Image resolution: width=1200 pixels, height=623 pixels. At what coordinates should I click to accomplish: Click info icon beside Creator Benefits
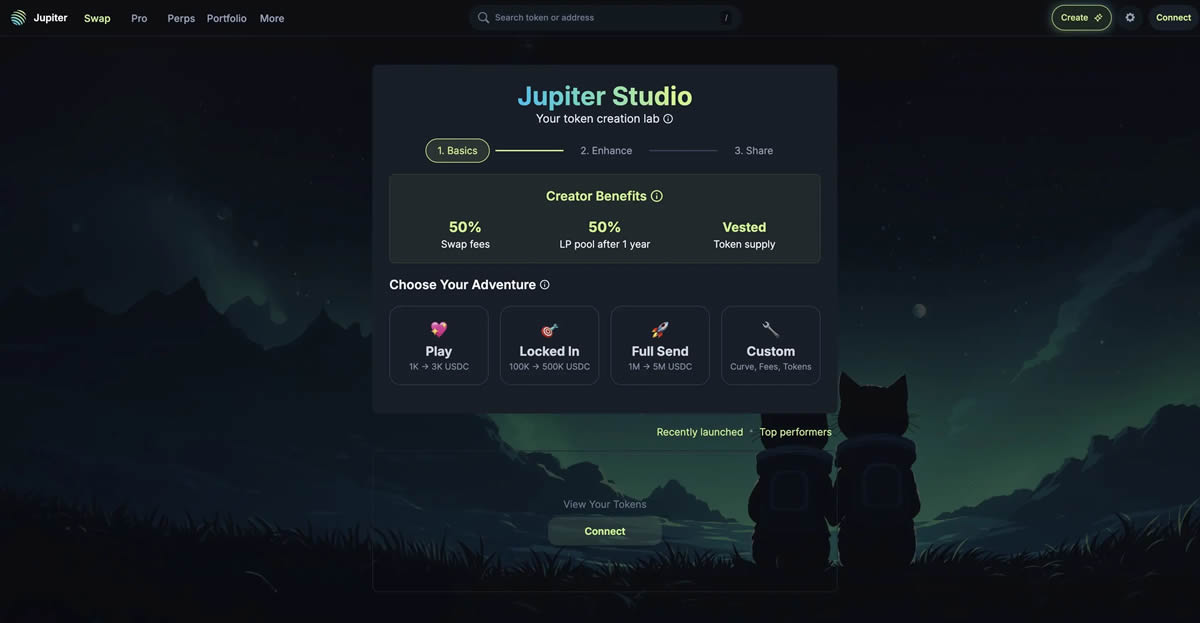pos(657,196)
